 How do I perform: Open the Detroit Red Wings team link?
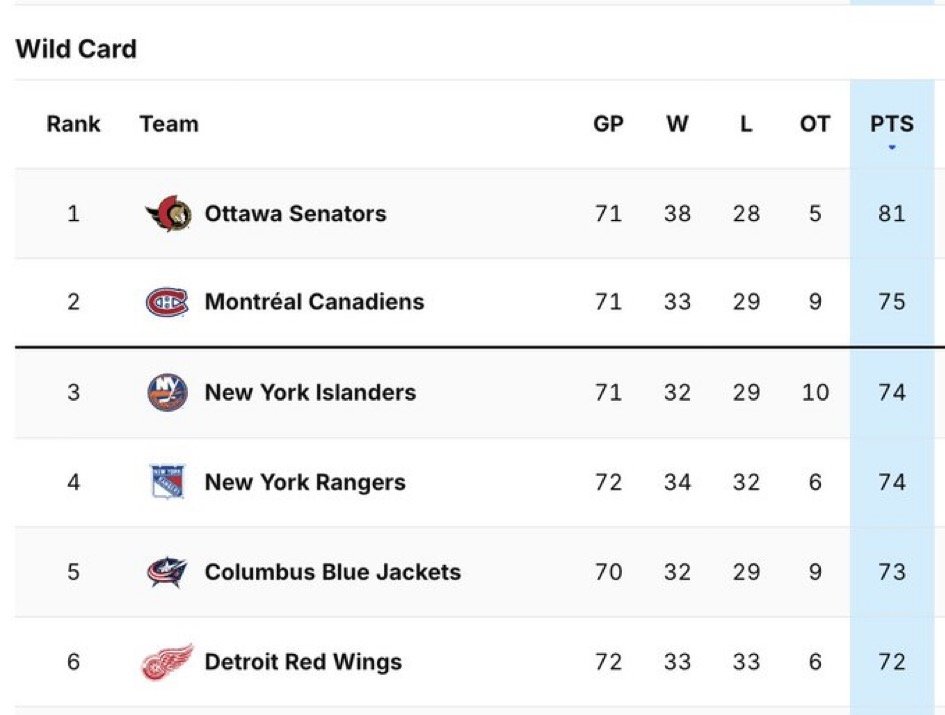point(303,662)
